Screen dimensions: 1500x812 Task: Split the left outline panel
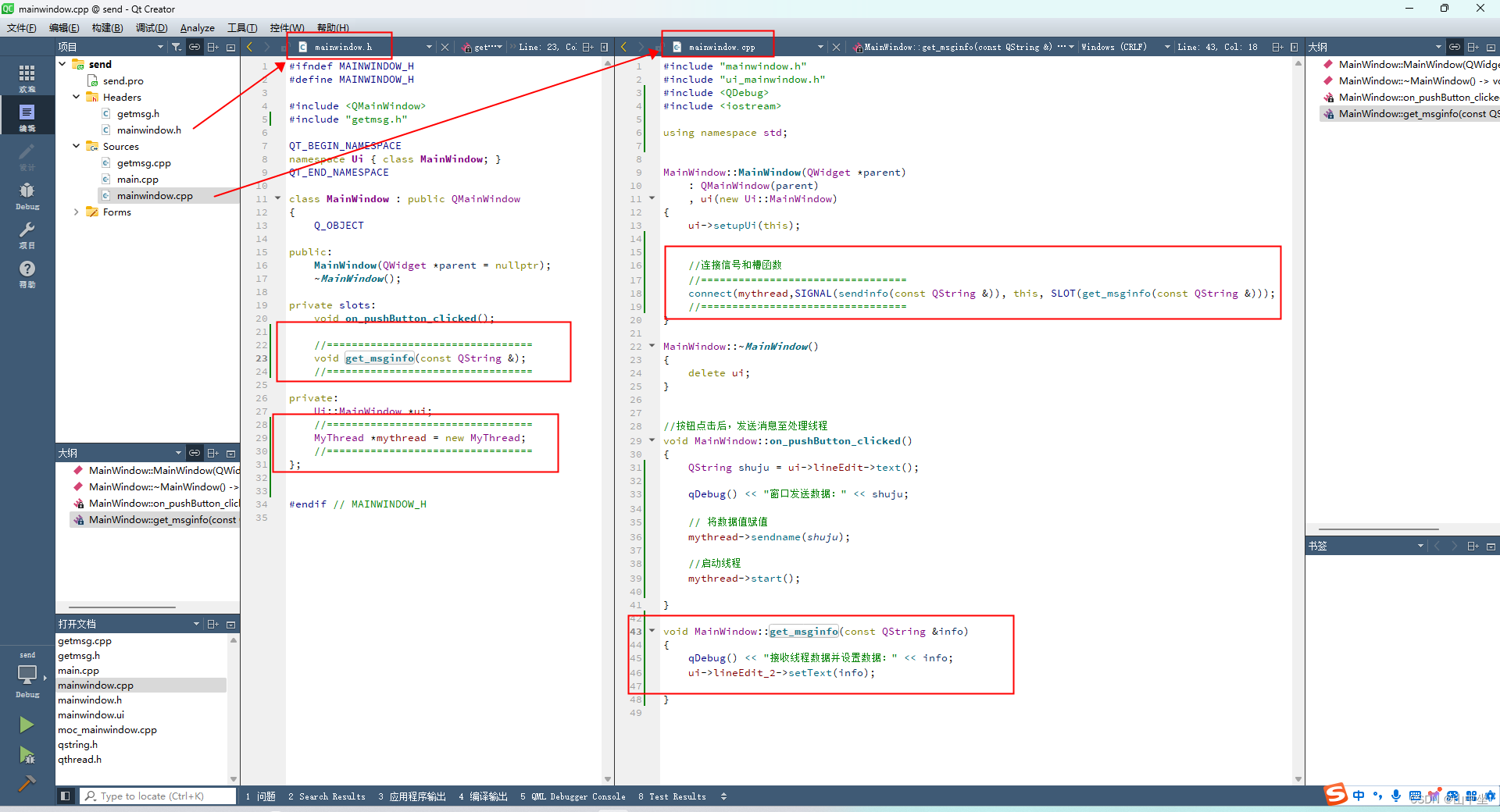pos(212,453)
